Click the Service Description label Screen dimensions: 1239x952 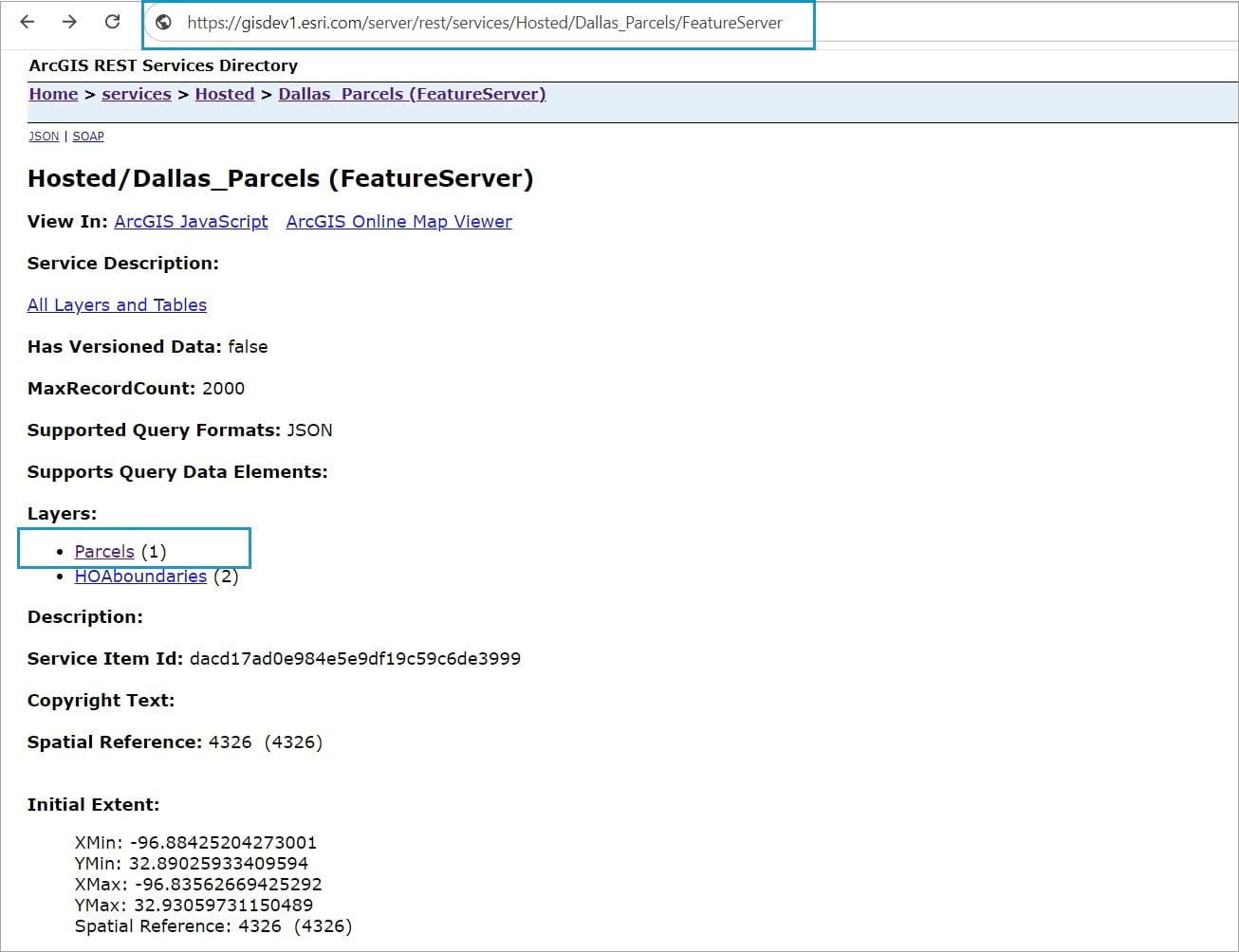tap(123, 264)
